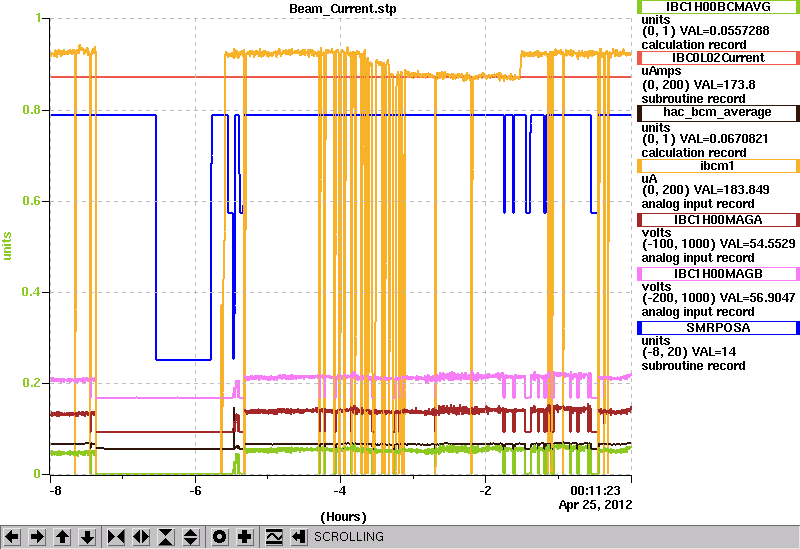Click the uAmps unit label

(x=661, y=71)
